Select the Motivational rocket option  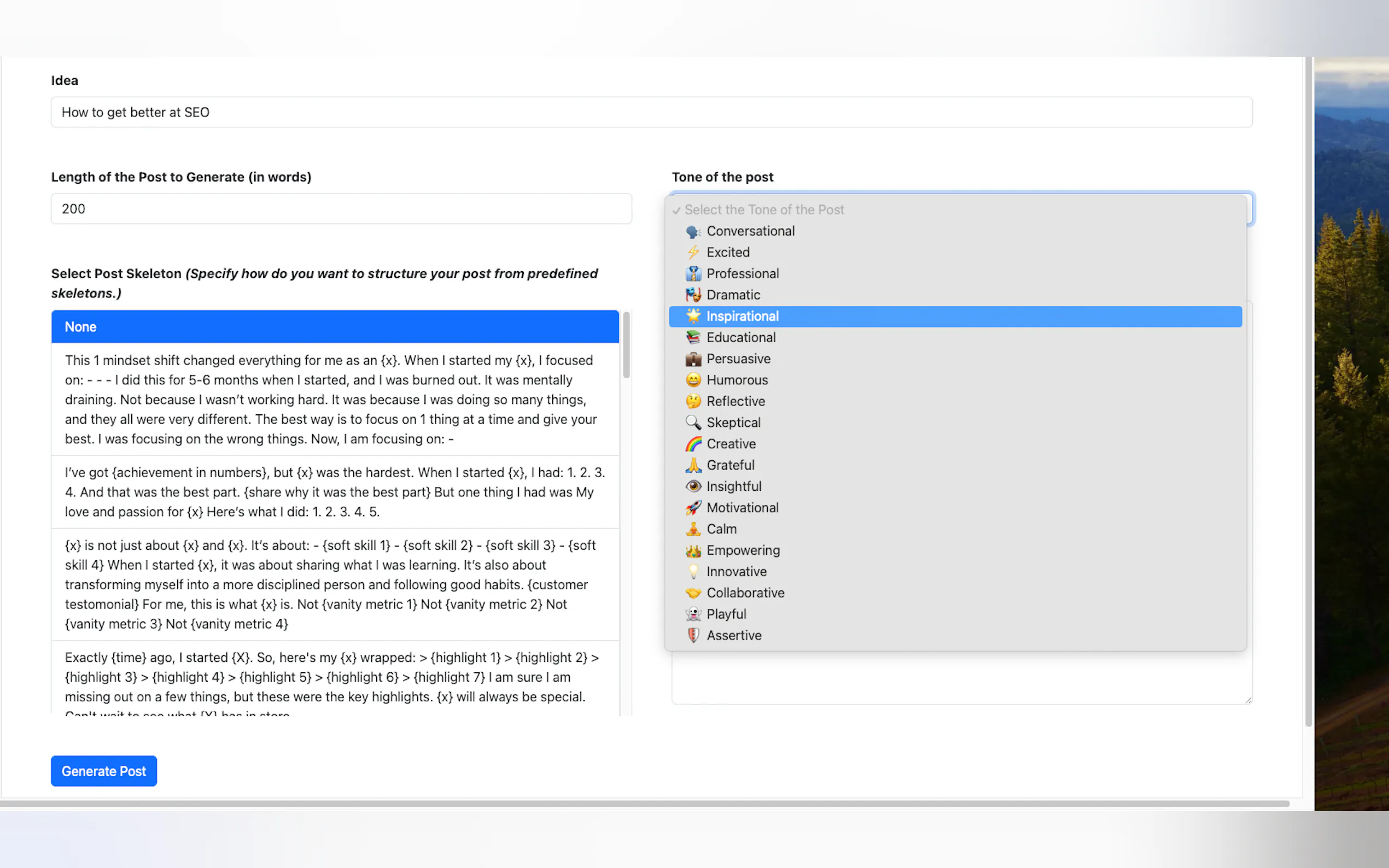pos(742,507)
